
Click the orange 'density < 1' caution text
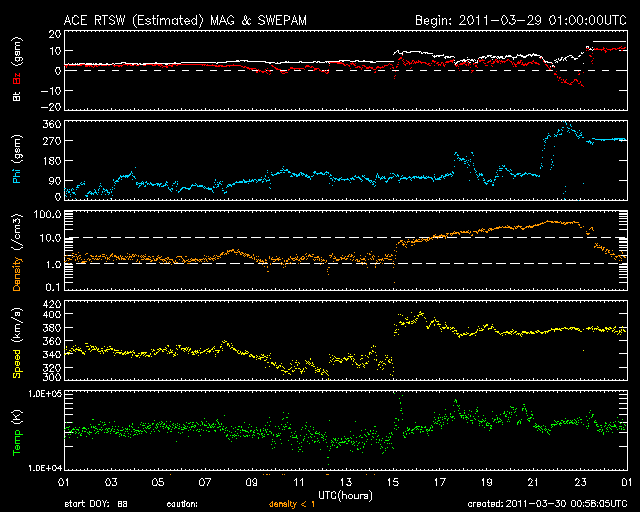pyautogui.click(x=292, y=505)
